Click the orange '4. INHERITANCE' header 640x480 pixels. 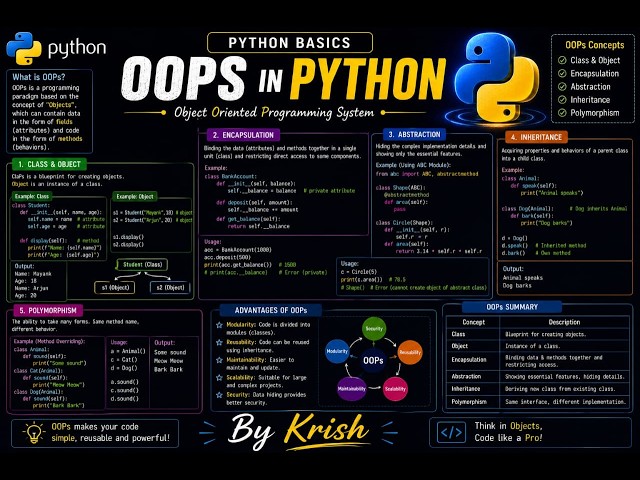pos(536,137)
